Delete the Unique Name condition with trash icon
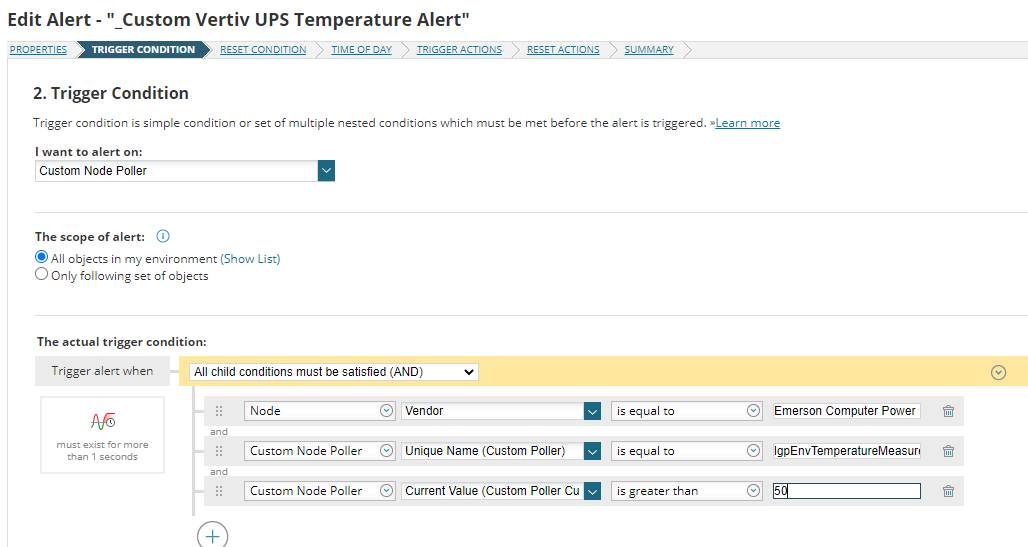1028x547 pixels. coord(948,451)
